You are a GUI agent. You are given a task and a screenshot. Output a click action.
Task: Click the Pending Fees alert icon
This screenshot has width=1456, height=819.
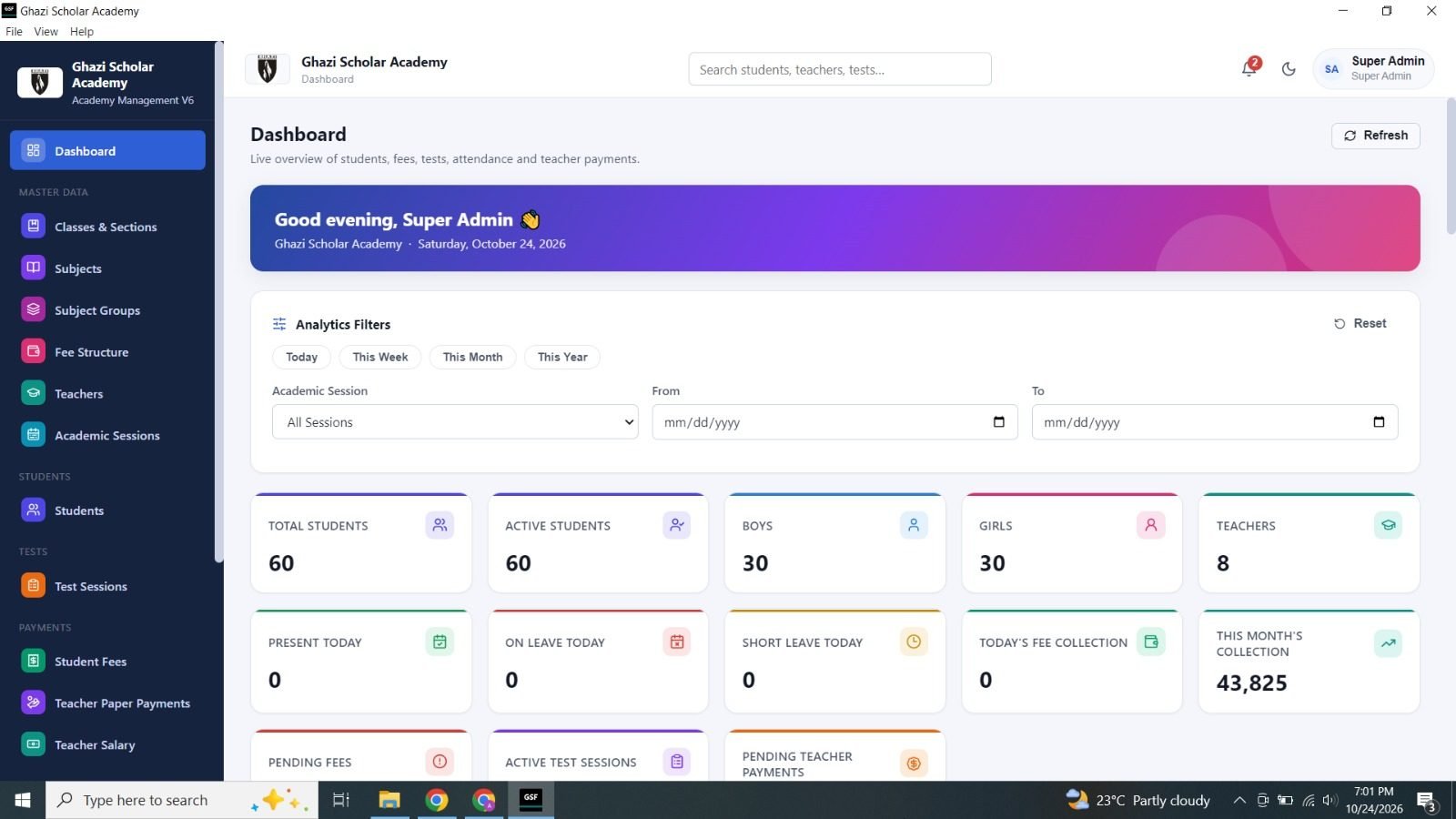coord(440,762)
